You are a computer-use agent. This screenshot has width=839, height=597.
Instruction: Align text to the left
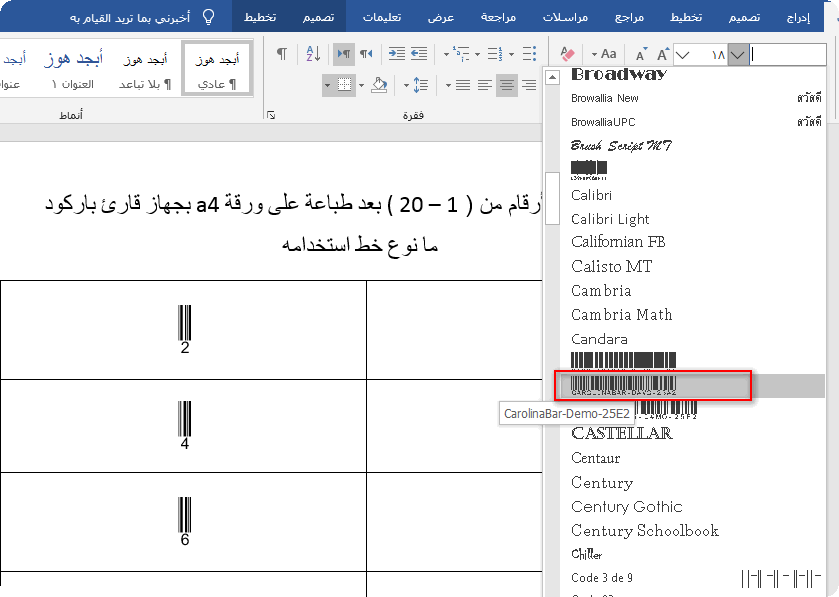485,85
